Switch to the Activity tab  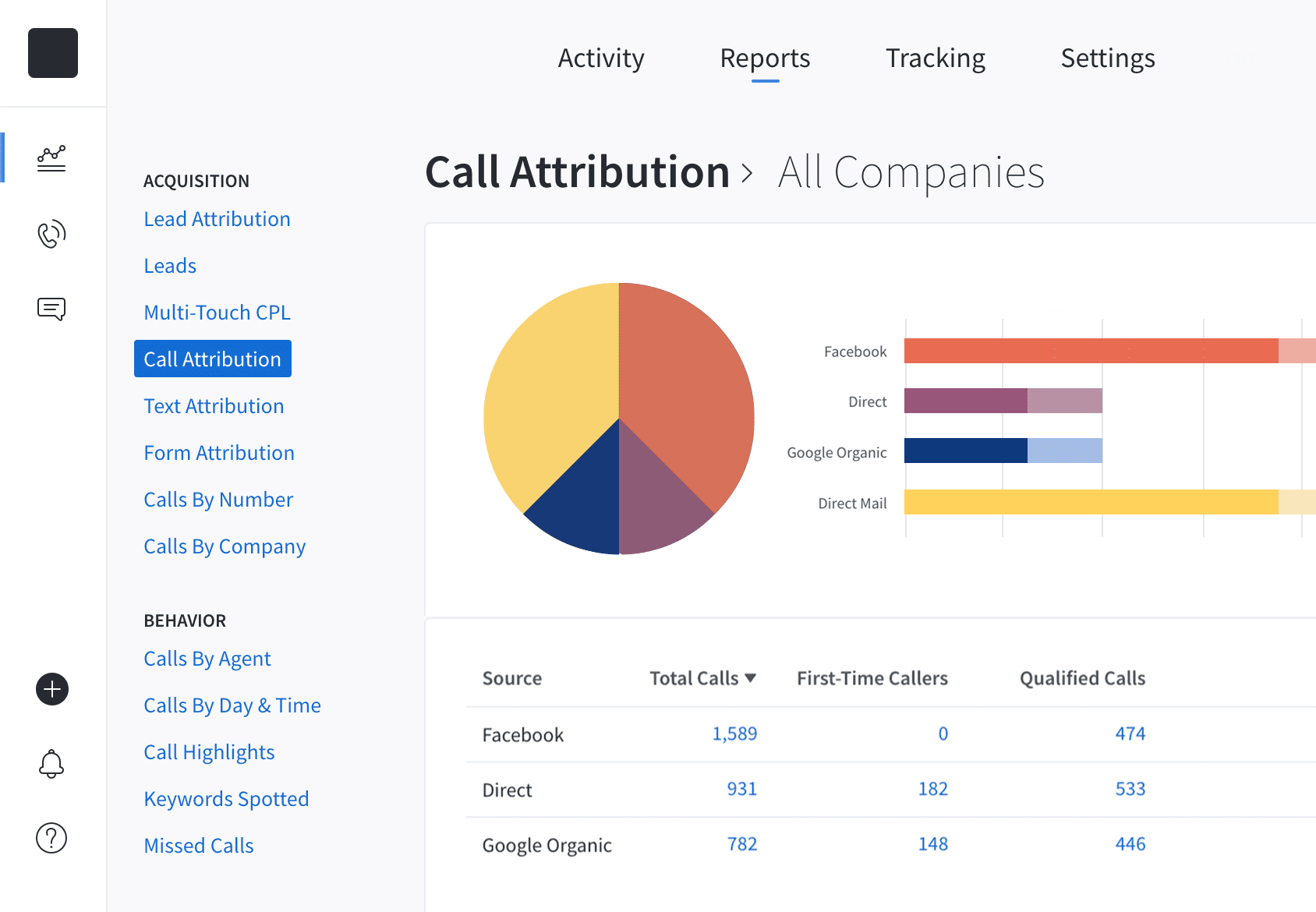(600, 58)
